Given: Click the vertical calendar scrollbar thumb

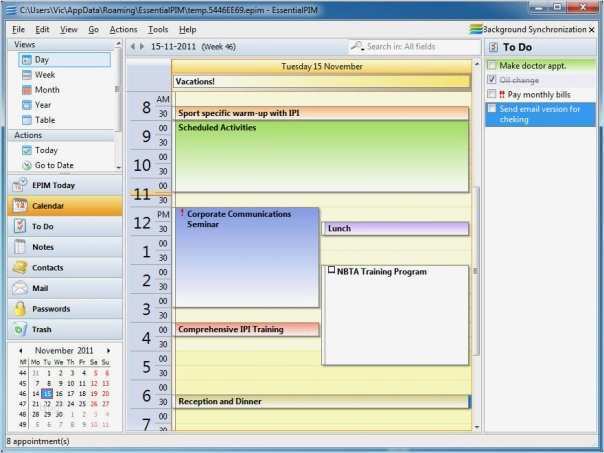Looking at the screenshot, I should pyautogui.click(x=476, y=271).
